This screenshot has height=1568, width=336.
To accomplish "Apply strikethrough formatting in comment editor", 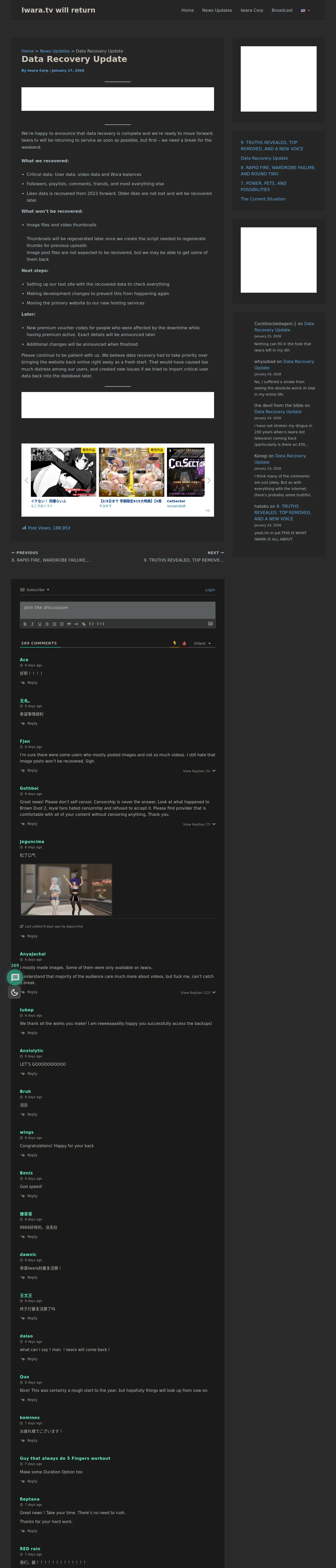I will [x=47, y=624].
